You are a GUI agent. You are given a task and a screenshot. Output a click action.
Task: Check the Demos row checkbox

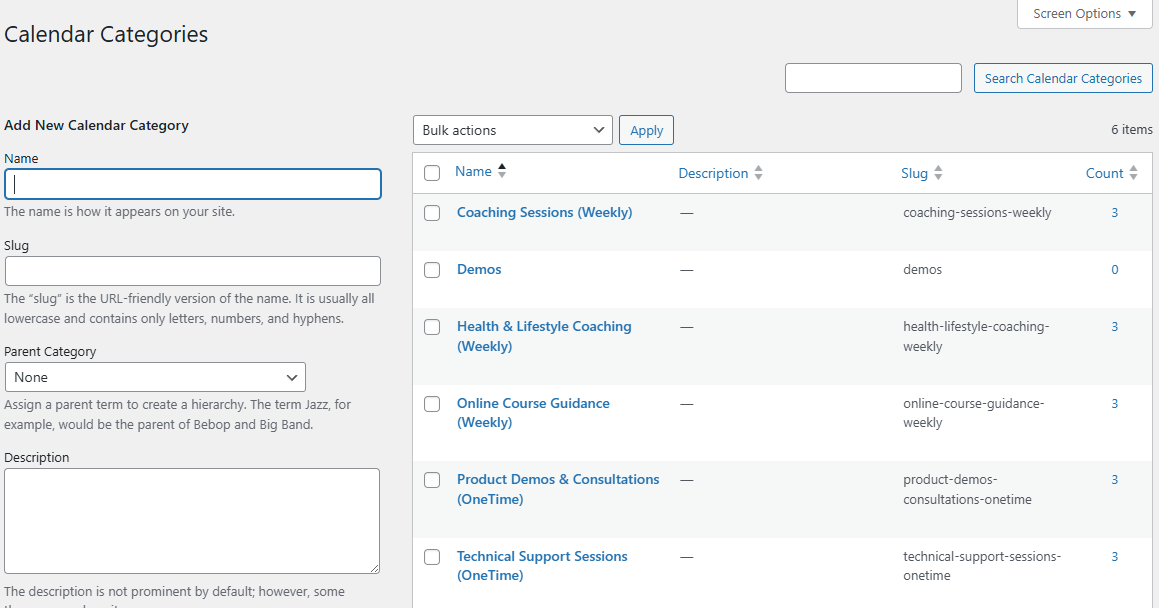[432, 270]
